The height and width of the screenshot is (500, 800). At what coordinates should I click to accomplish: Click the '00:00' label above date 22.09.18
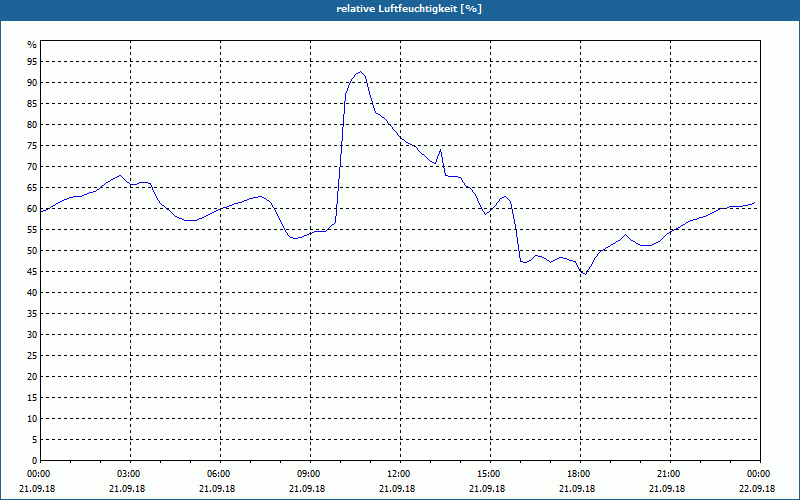tap(759, 474)
